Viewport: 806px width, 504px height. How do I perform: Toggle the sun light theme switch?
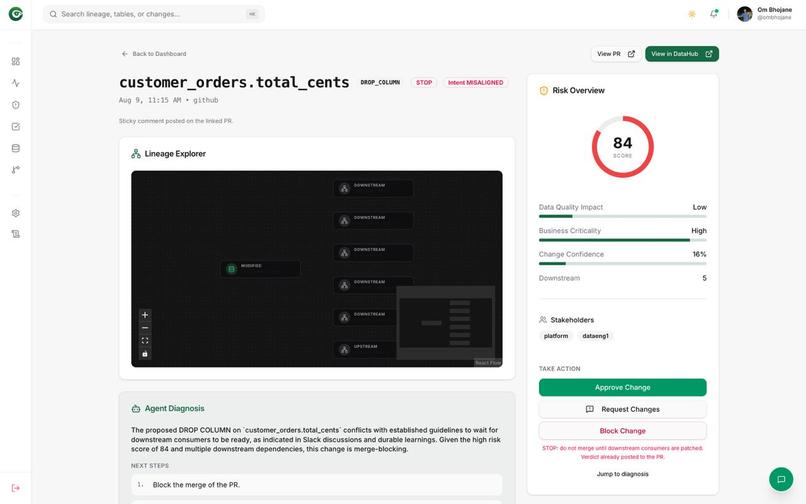tap(692, 14)
